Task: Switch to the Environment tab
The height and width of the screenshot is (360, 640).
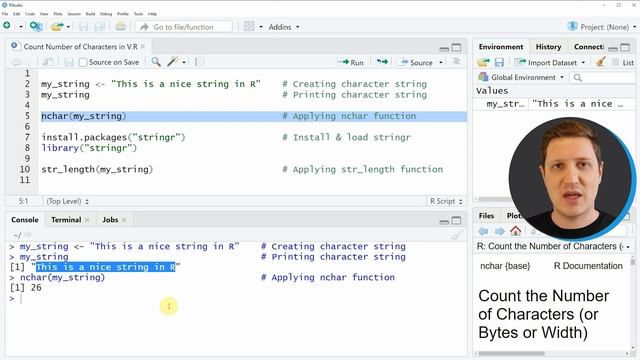Action: click(501, 47)
